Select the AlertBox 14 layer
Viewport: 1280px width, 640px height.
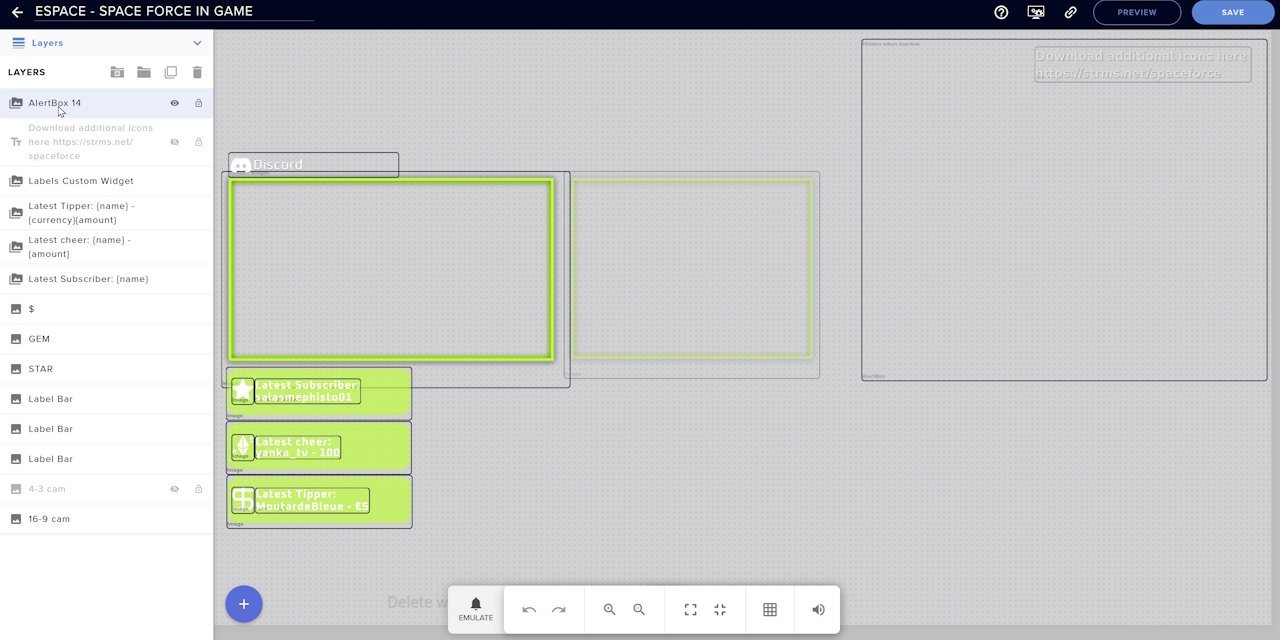tap(106, 103)
